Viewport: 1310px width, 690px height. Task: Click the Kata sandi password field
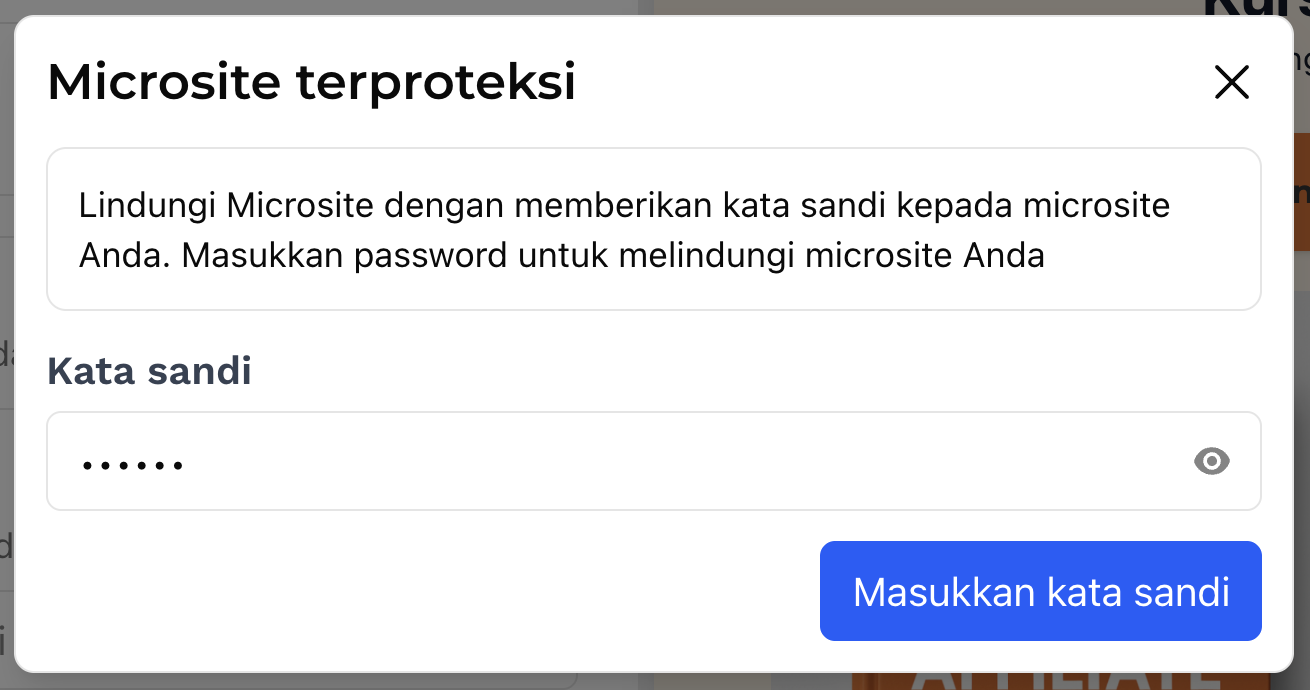(620, 461)
